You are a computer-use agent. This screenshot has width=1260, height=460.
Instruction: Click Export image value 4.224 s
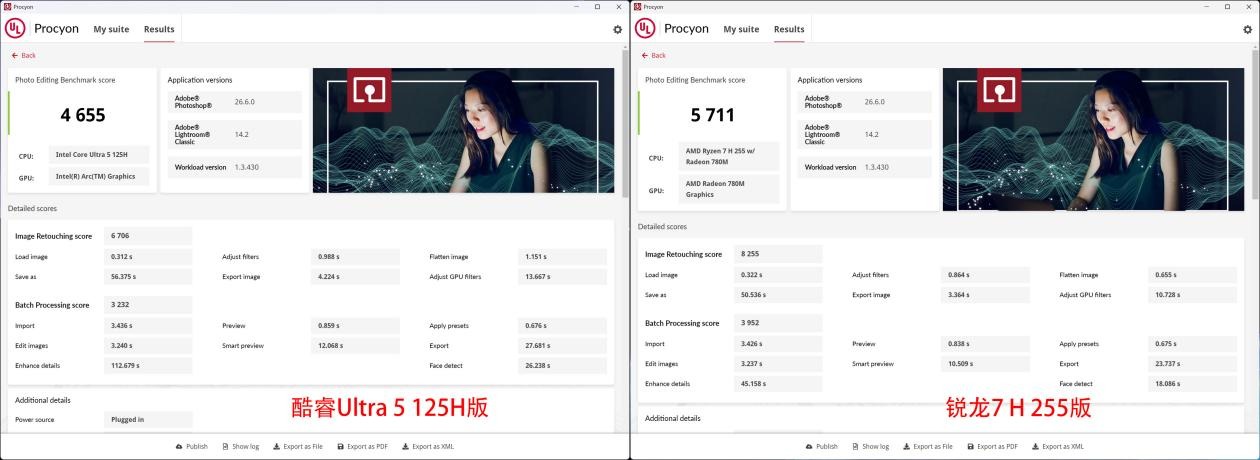tap(355, 277)
